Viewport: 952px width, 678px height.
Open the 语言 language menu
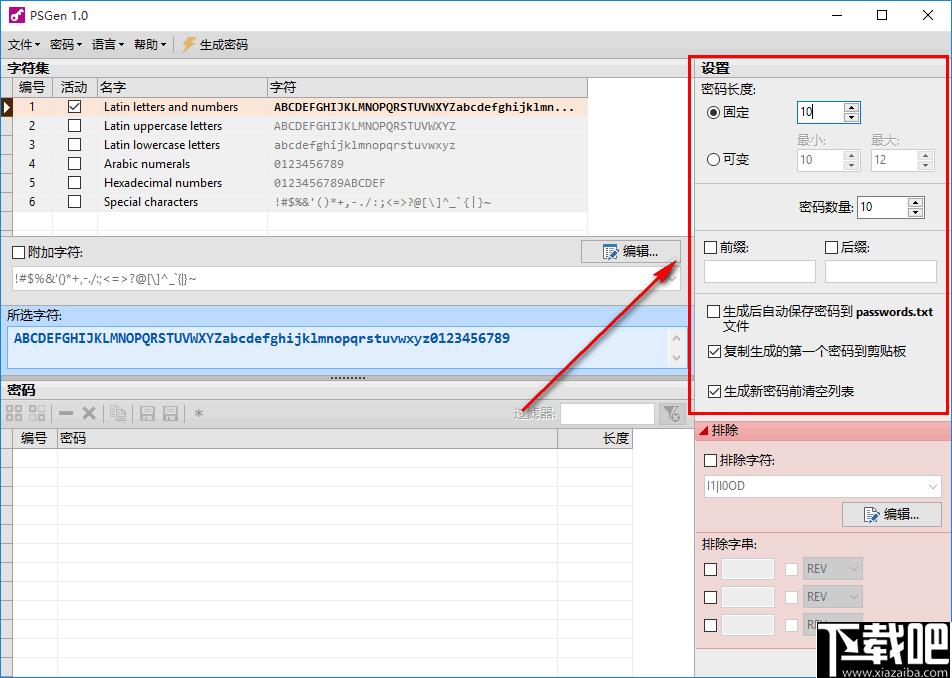coord(107,44)
